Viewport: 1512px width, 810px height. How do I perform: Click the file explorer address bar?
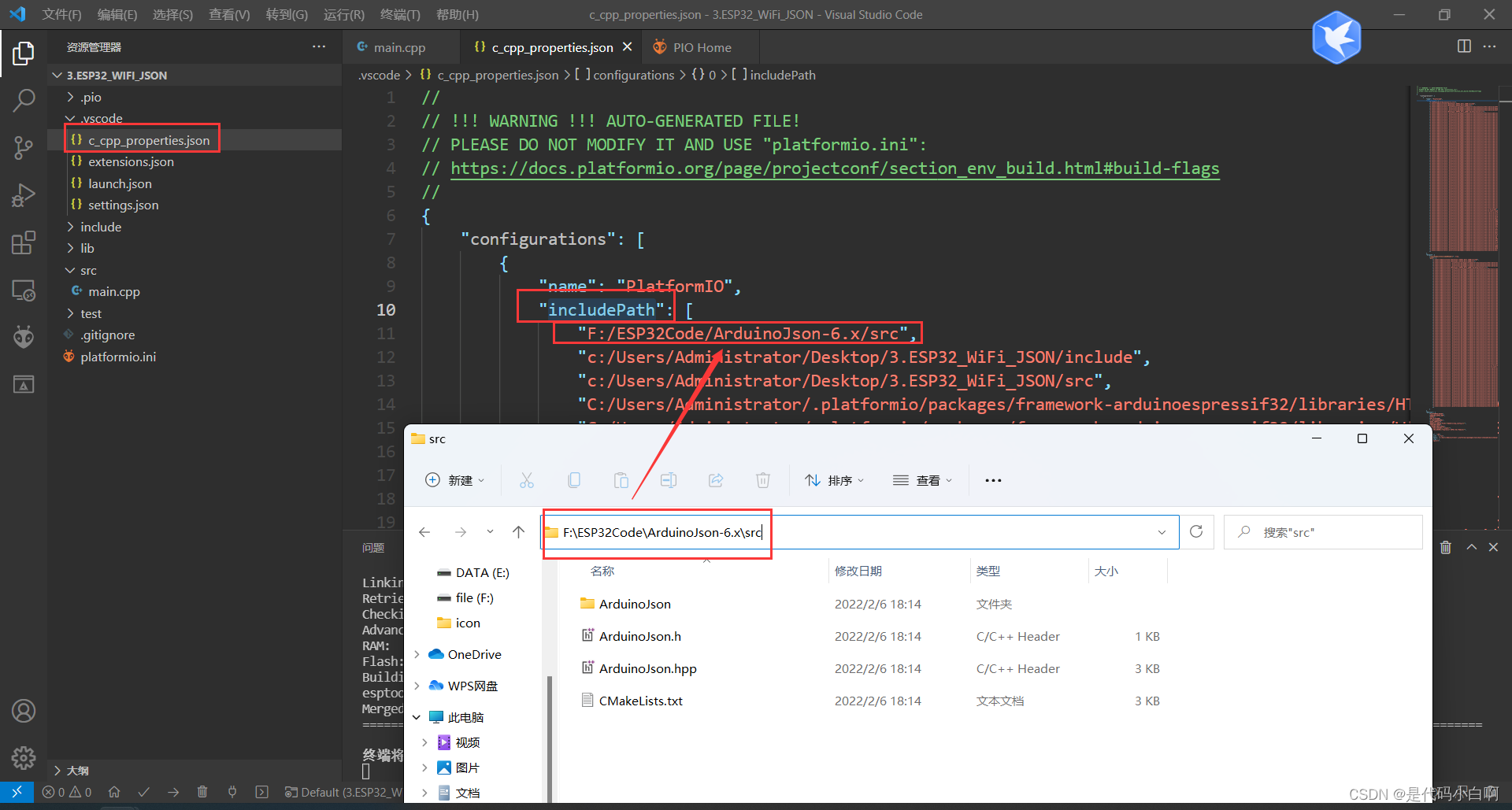860,532
